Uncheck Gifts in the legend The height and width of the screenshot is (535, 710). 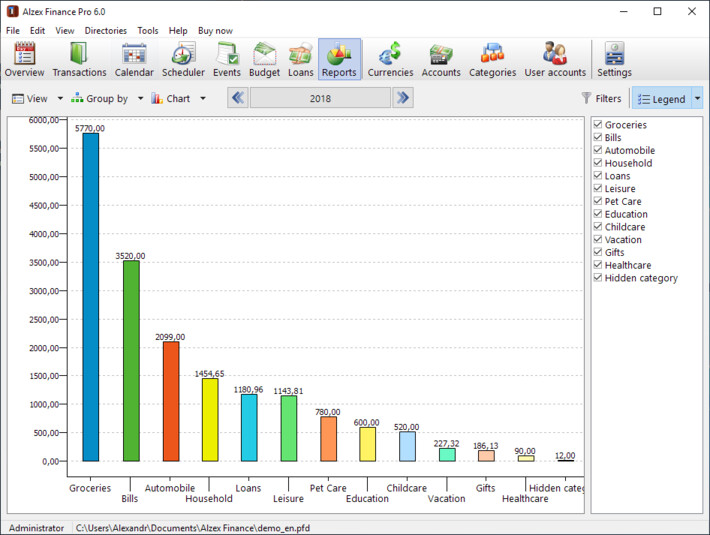click(598, 252)
